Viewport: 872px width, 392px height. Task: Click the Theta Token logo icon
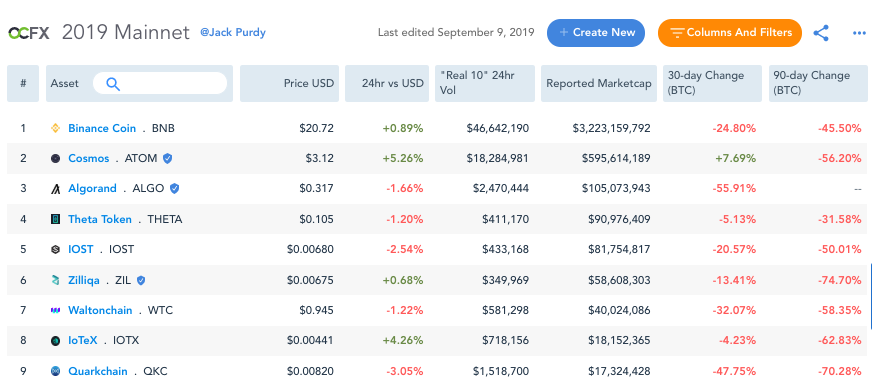point(55,220)
